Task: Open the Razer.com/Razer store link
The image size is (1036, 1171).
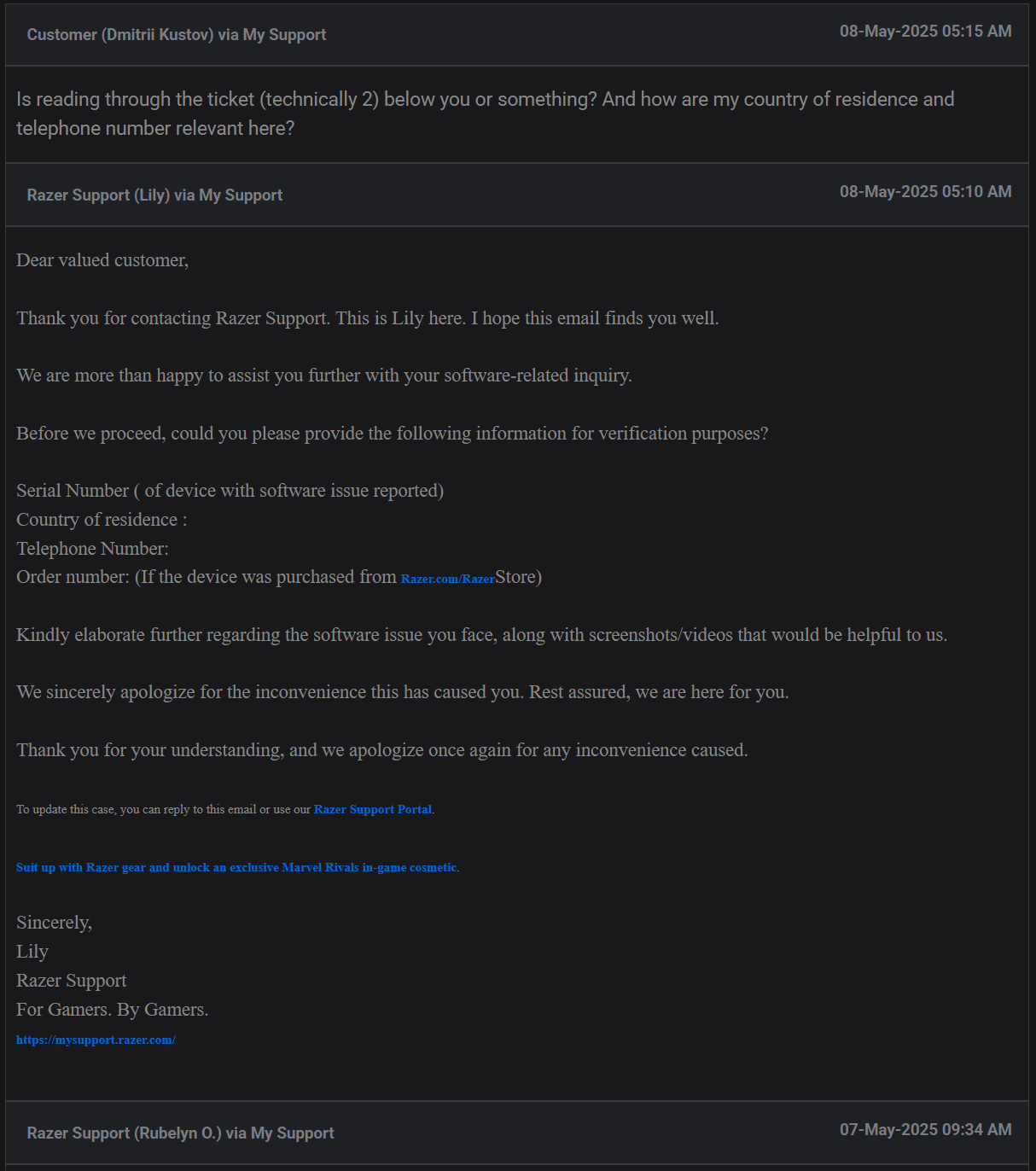Action: coord(448,579)
